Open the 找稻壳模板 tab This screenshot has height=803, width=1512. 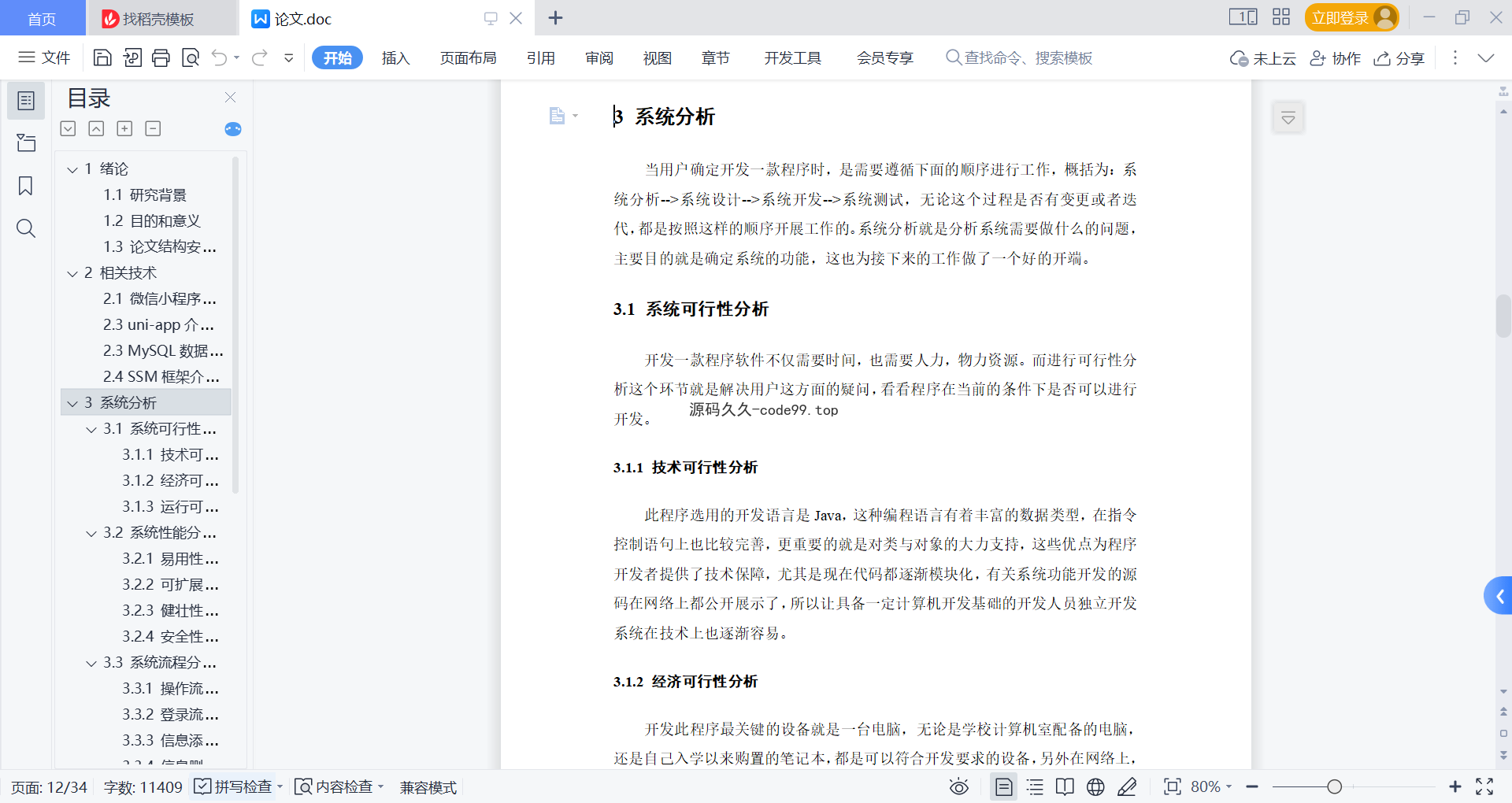click(x=161, y=18)
